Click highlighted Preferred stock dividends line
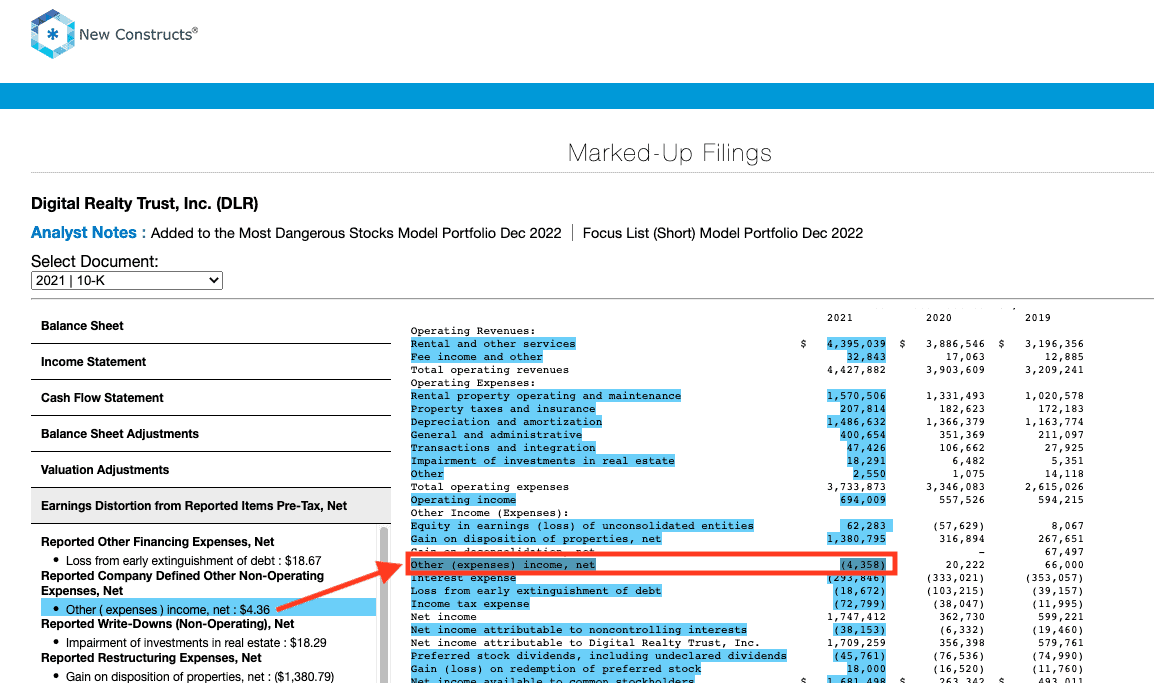Viewport: 1154px width, 683px height. pyautogui.click(x=599, y=656)
